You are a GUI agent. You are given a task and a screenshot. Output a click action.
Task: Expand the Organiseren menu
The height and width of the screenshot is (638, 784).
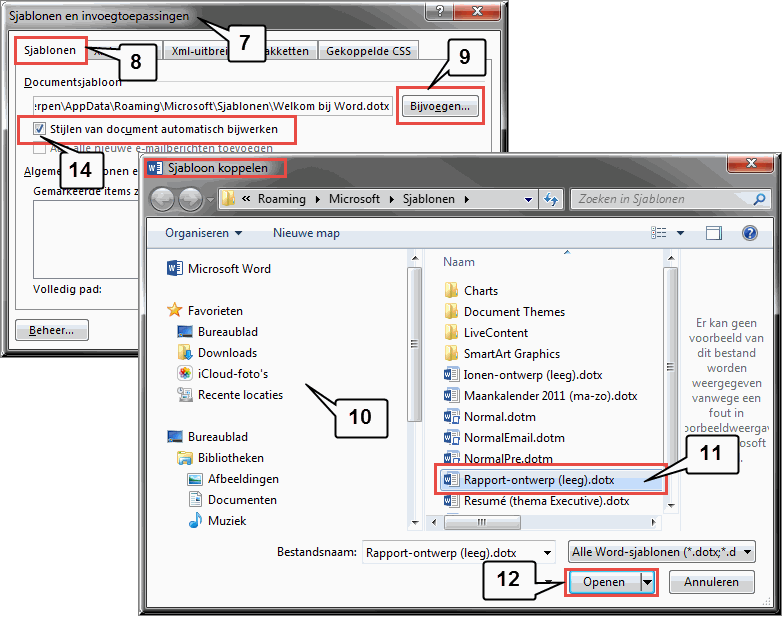pyautogui.click(x=204, y=233)
